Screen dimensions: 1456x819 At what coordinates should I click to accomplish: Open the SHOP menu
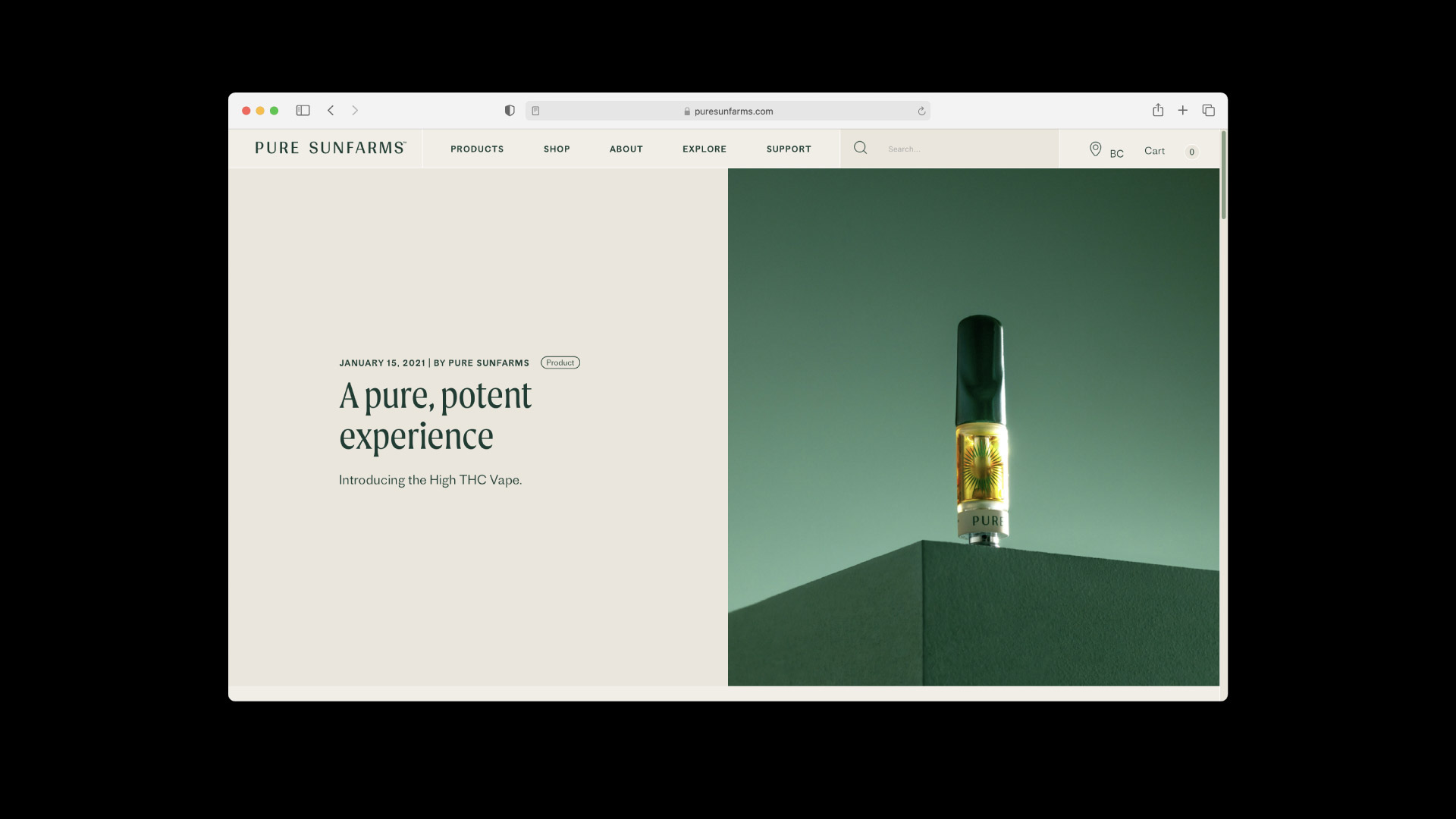pos(557,149)
